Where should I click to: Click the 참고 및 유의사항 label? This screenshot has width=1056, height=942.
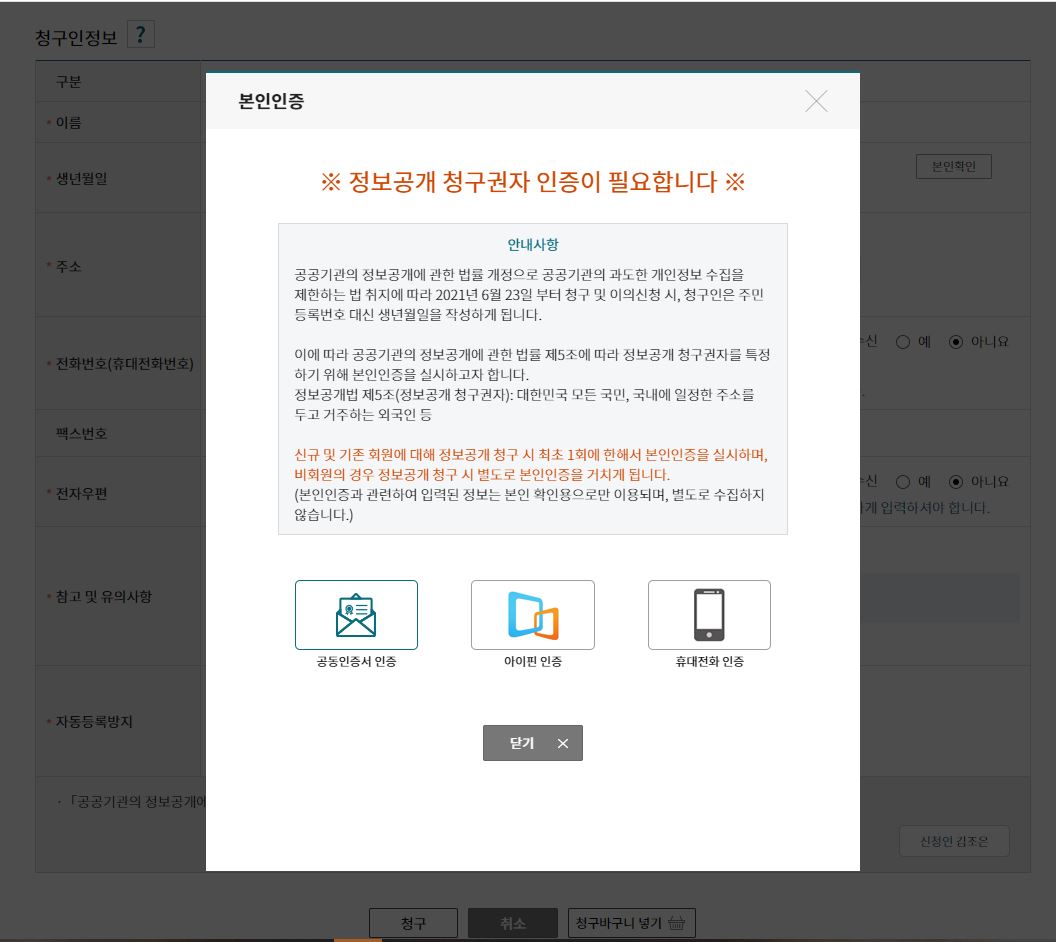click(x=104, y=597)
